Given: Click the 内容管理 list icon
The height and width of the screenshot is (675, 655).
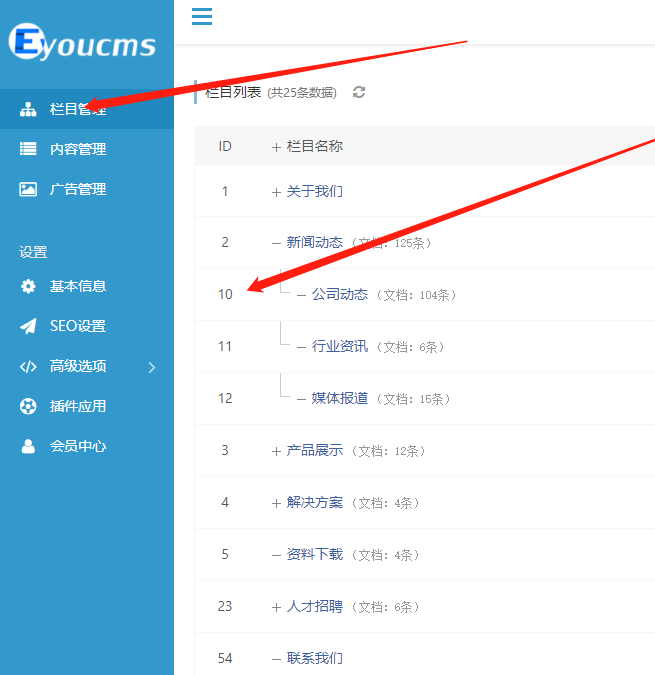Looking at the screenshot, I should coord(29,149).
